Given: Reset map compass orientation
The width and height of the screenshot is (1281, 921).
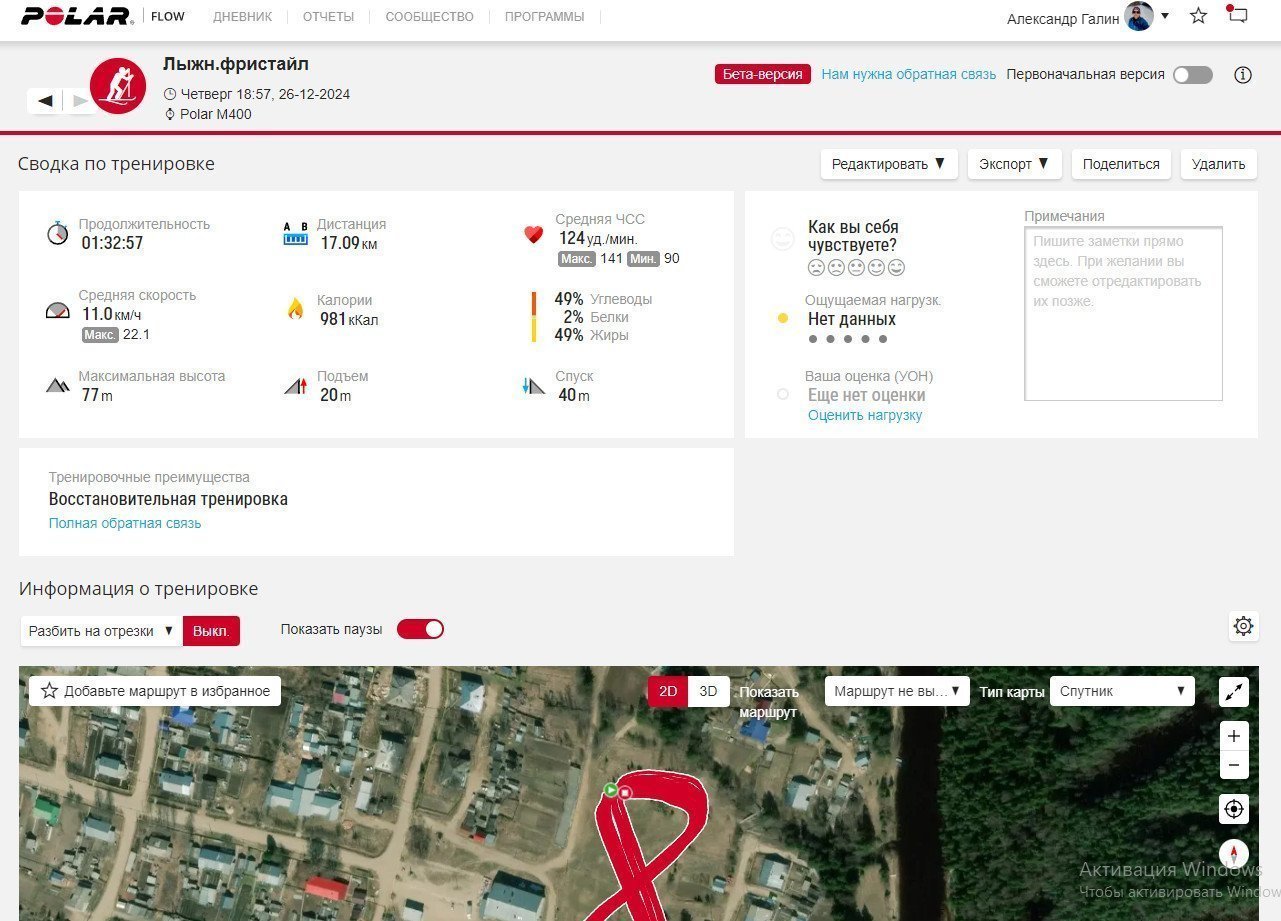Looking at the screenshot, I should (1234, 854).
